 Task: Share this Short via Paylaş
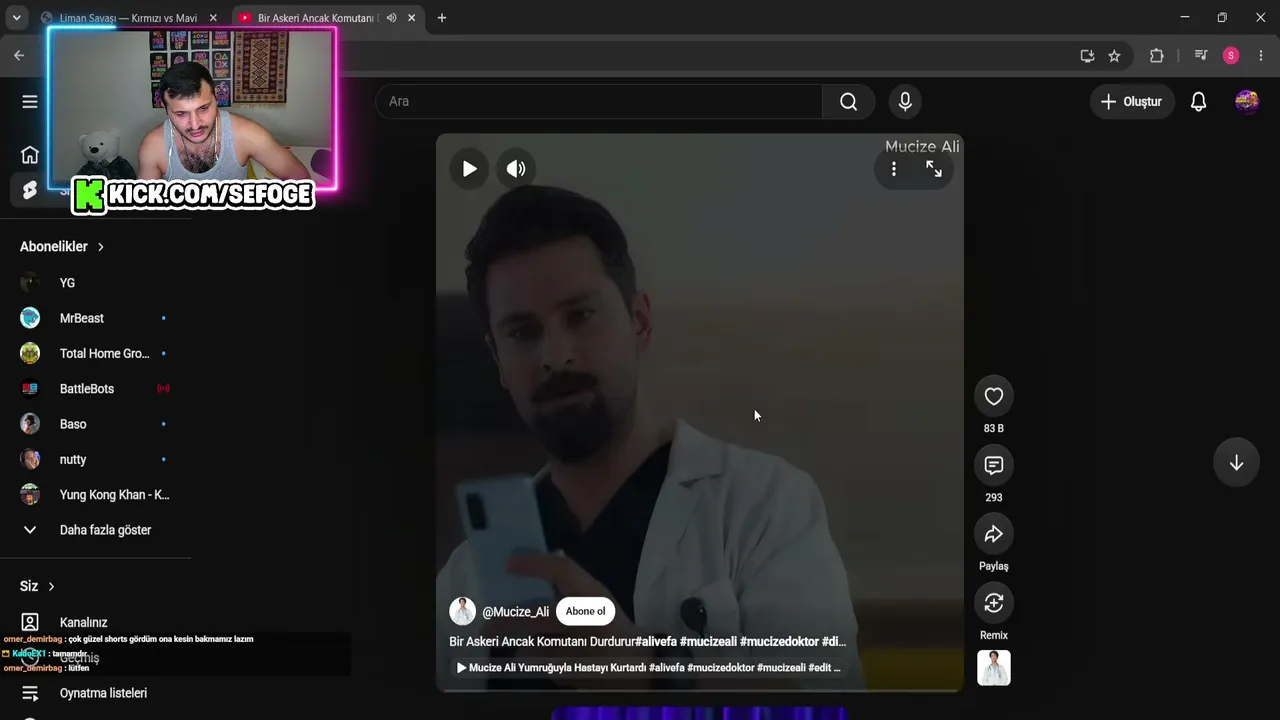pos(994,535)
